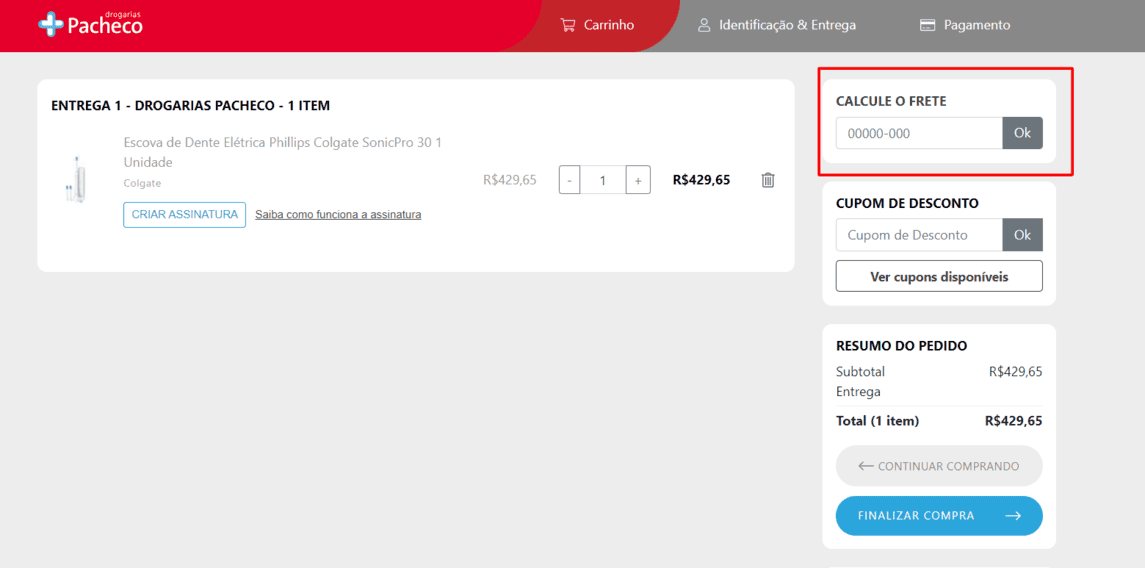This screenshot has height=568, width=1145.
Task: Switch to the Pagamento step
Action: tap(964, 25)
